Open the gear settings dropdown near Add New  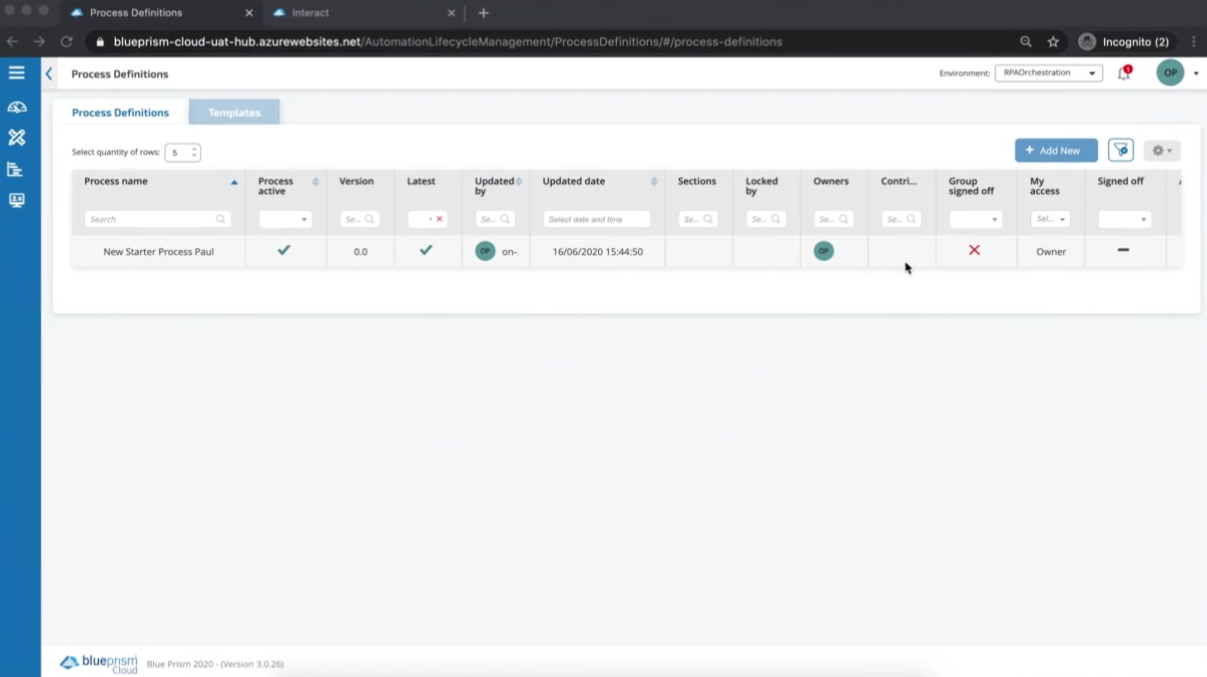1161,150
